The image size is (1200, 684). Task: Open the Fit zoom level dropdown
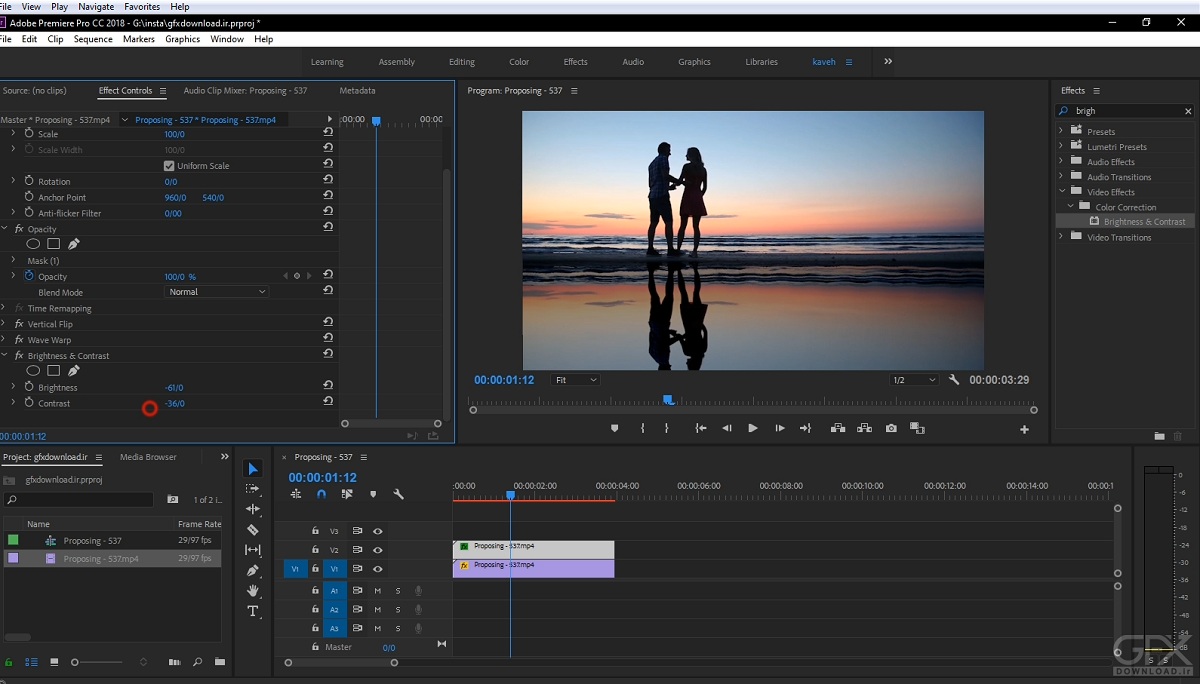576,380
